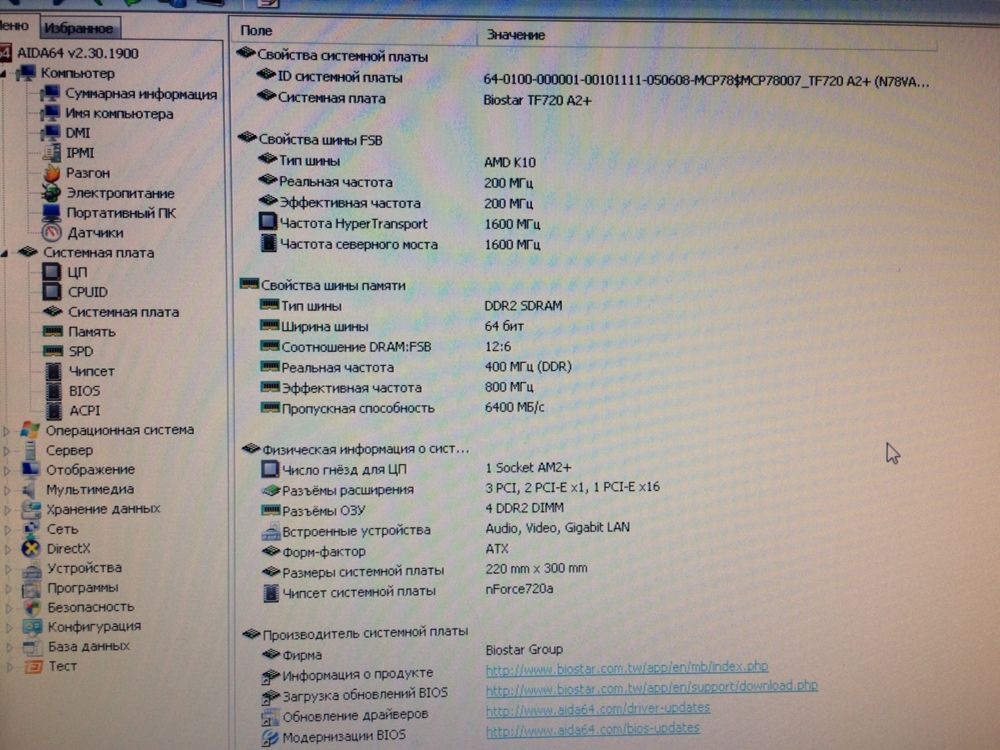The width and height of the screenshot is (1000, 750).
Task: Click the DirectX icon
Action: tap(31, 548)
